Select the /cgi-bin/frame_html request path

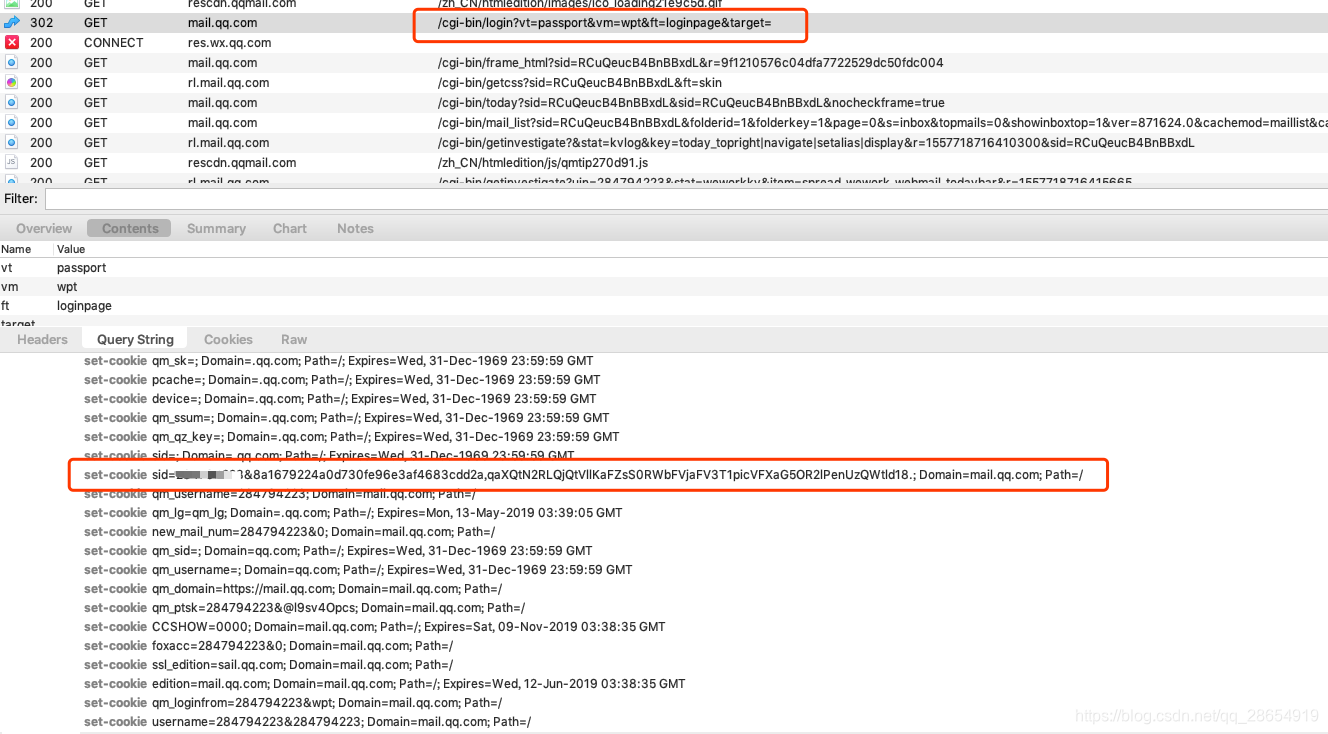point(690,62)
